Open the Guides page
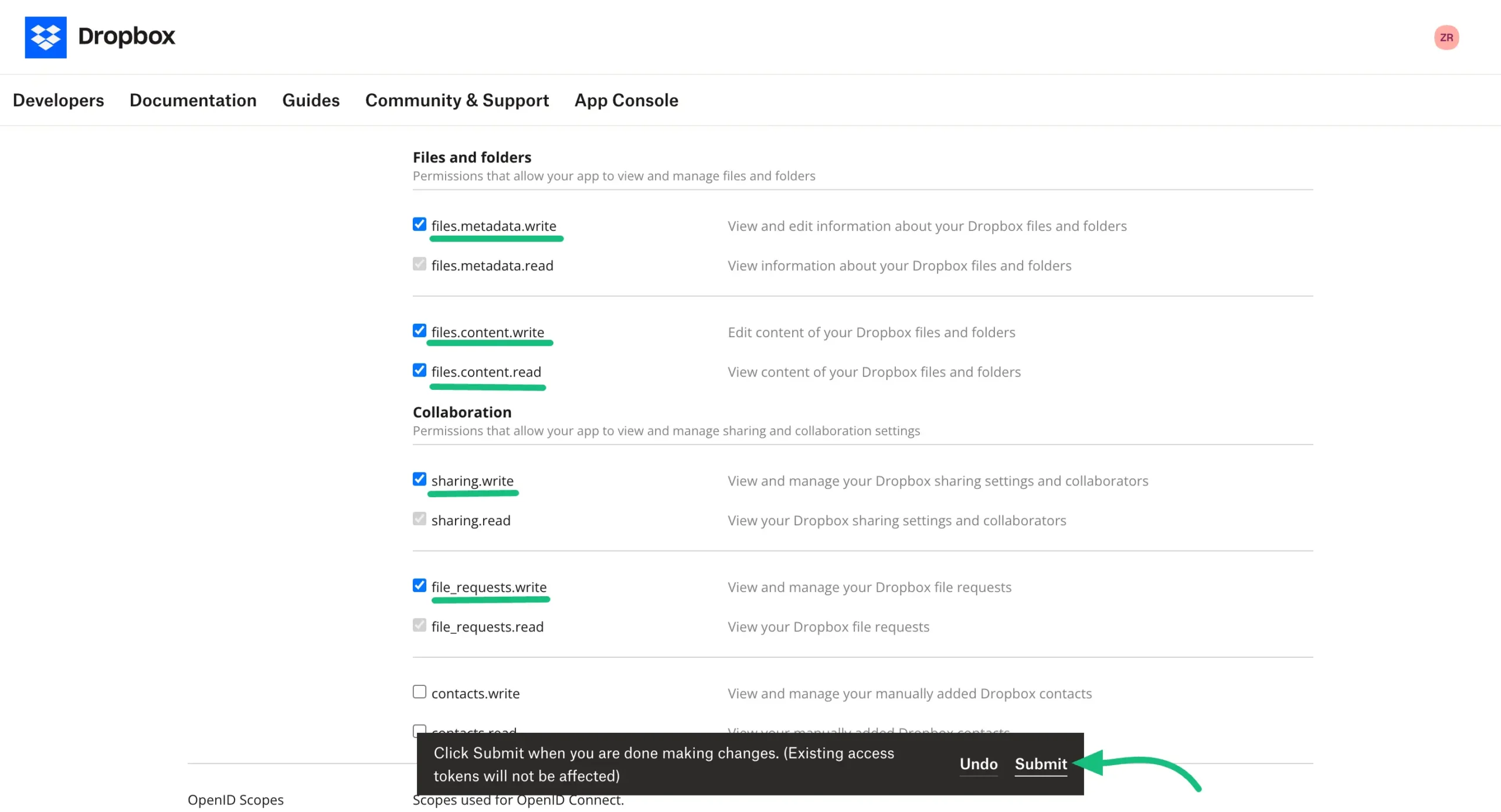 coord(311,100)
